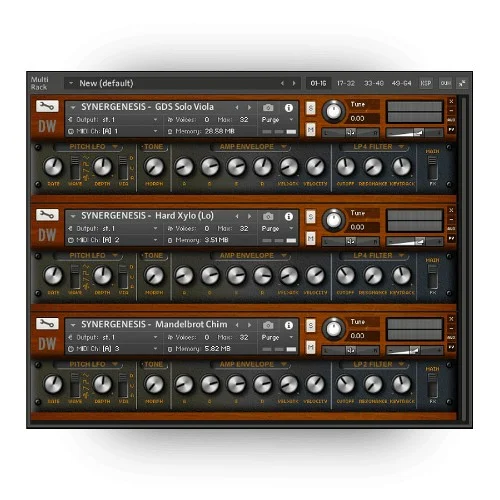This screenshot has width=500, height=500.
Task: Click the Rate knob on Mandelbrot Chim
Action: tap(53, 384)
